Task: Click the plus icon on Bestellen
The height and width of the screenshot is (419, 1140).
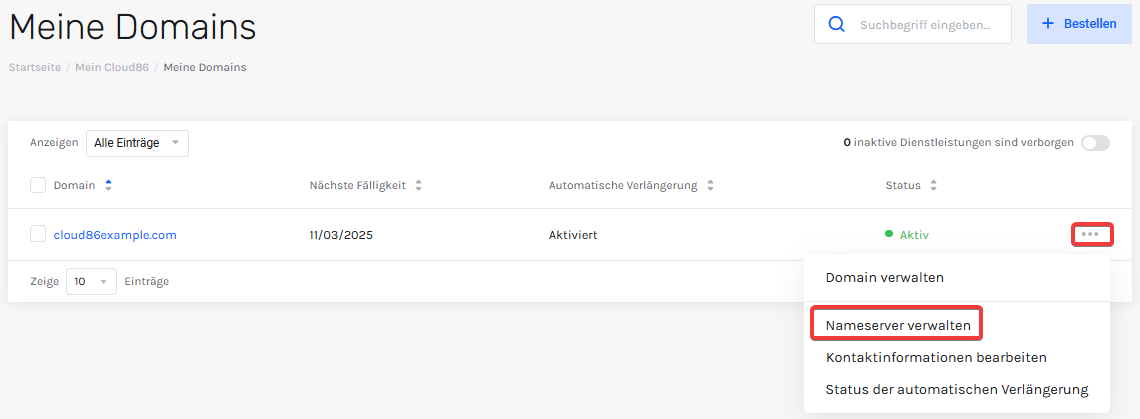Action: point(1048,24)
